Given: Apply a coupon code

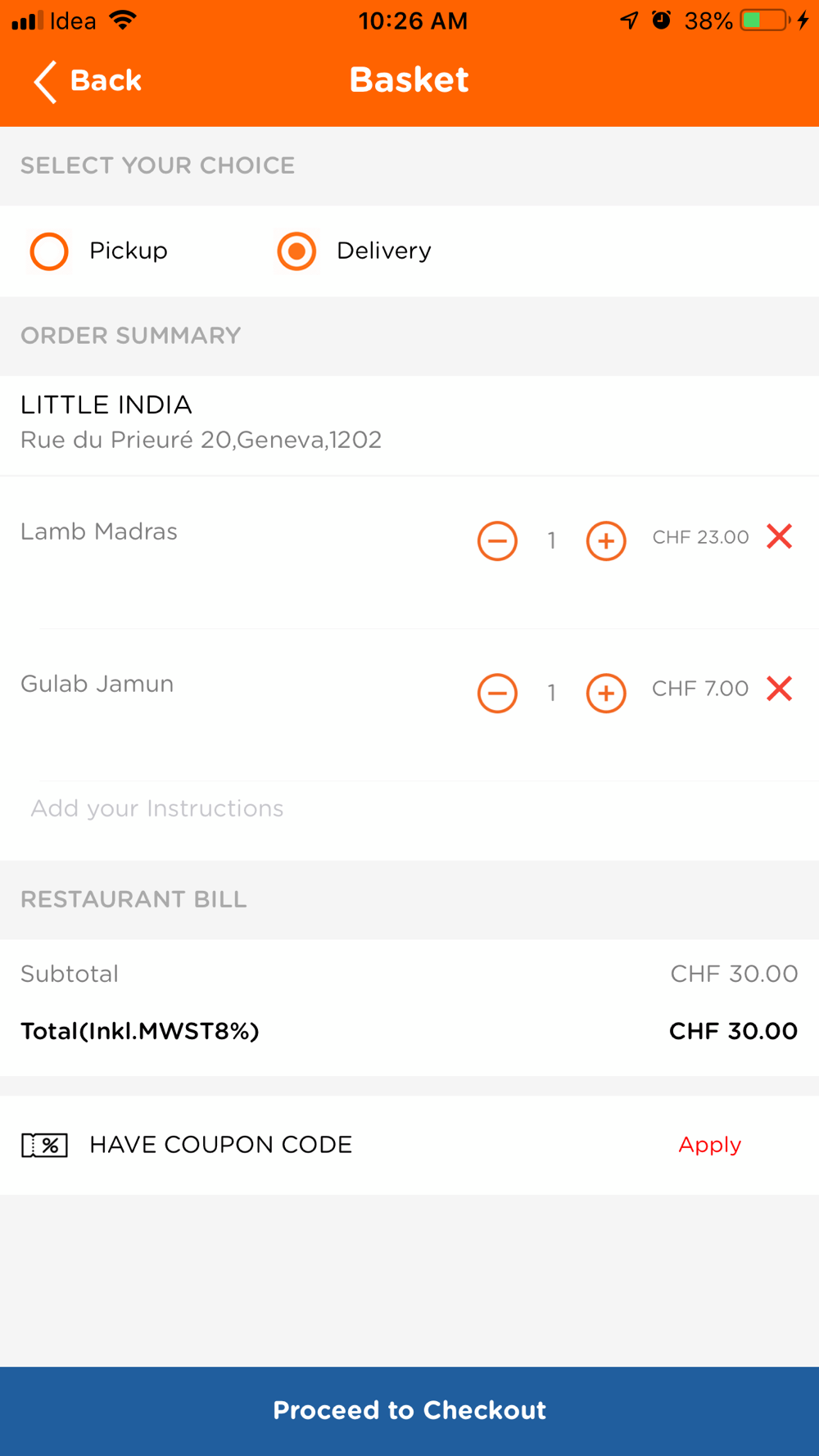Looking at the screenshot, I should [x=709, y=1145].
